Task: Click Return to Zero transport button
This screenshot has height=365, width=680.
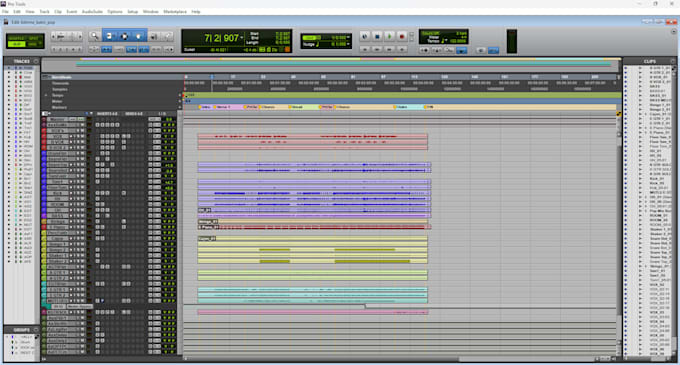Action: click(x=365, y=49)
